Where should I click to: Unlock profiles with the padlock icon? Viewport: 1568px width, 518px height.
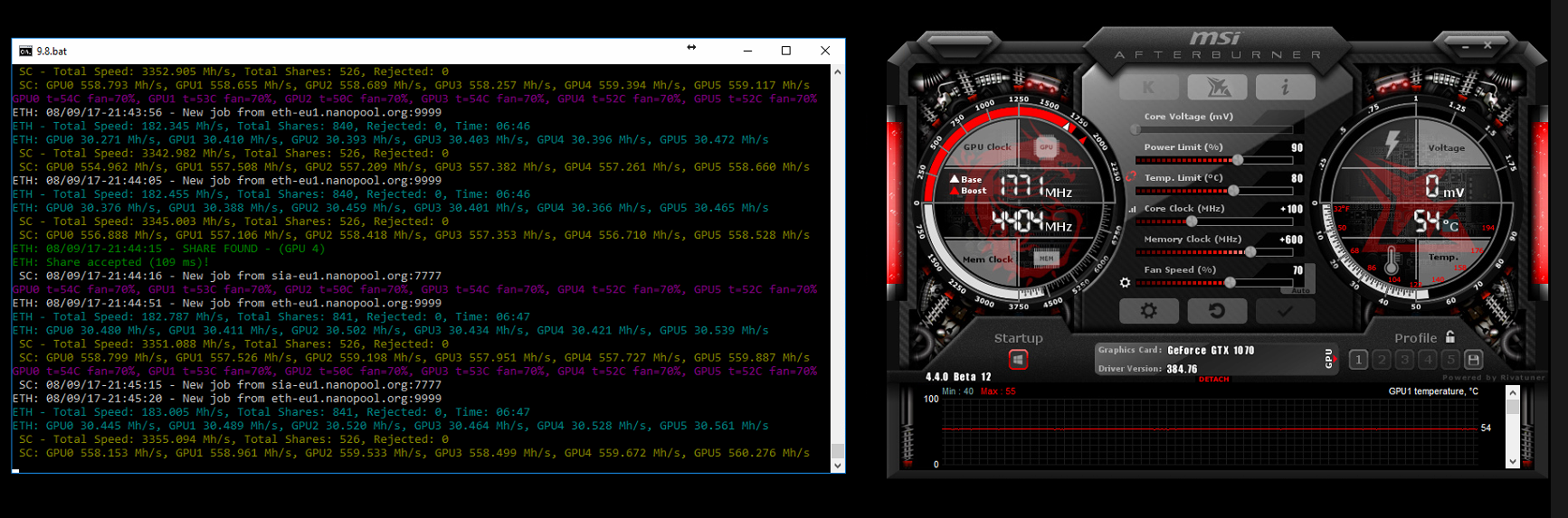coord(1450,337)
